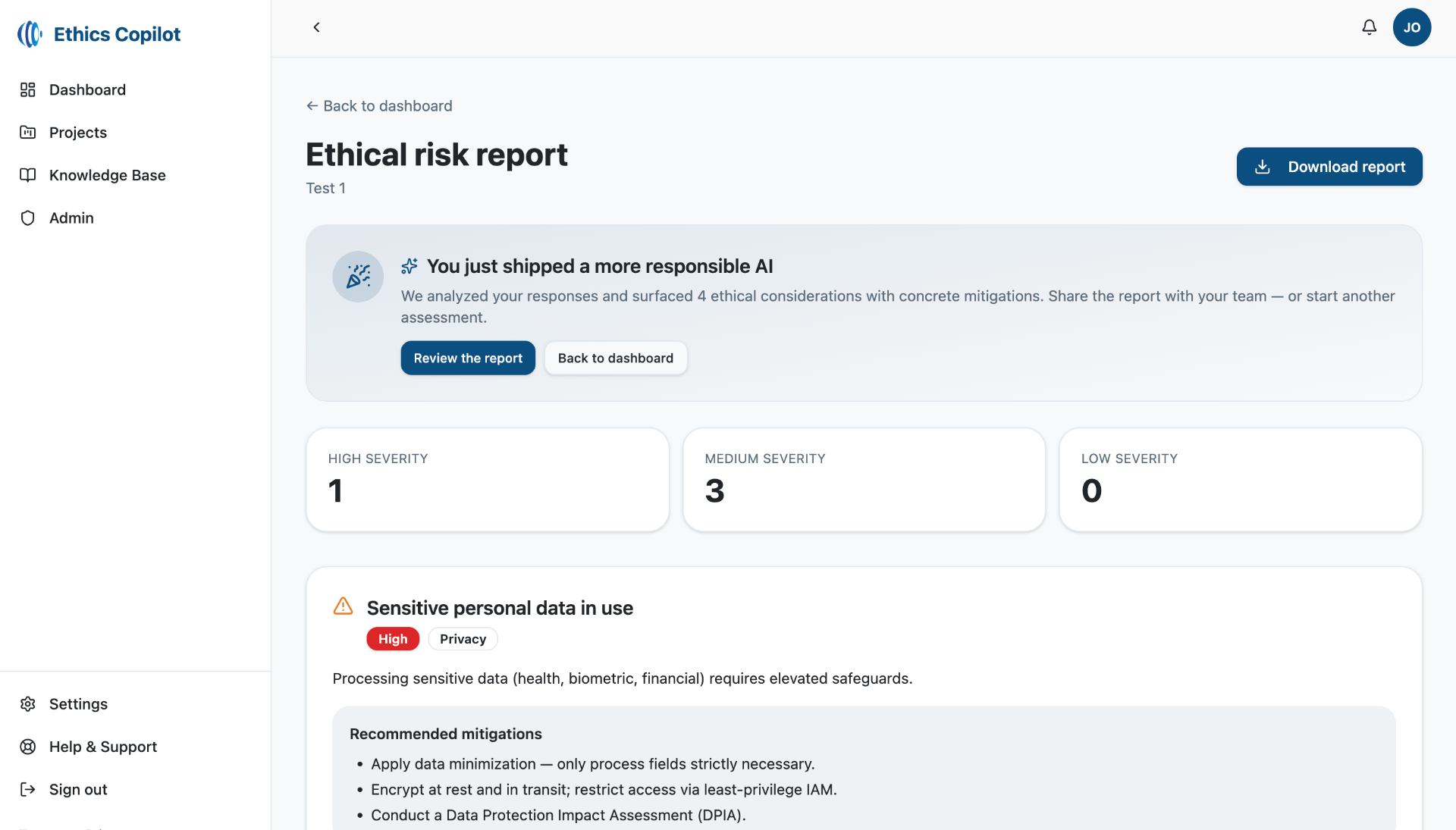Click the Ethical risk report heading
This screenshot has height=830, width=1456.
click(x=437, y=155)
